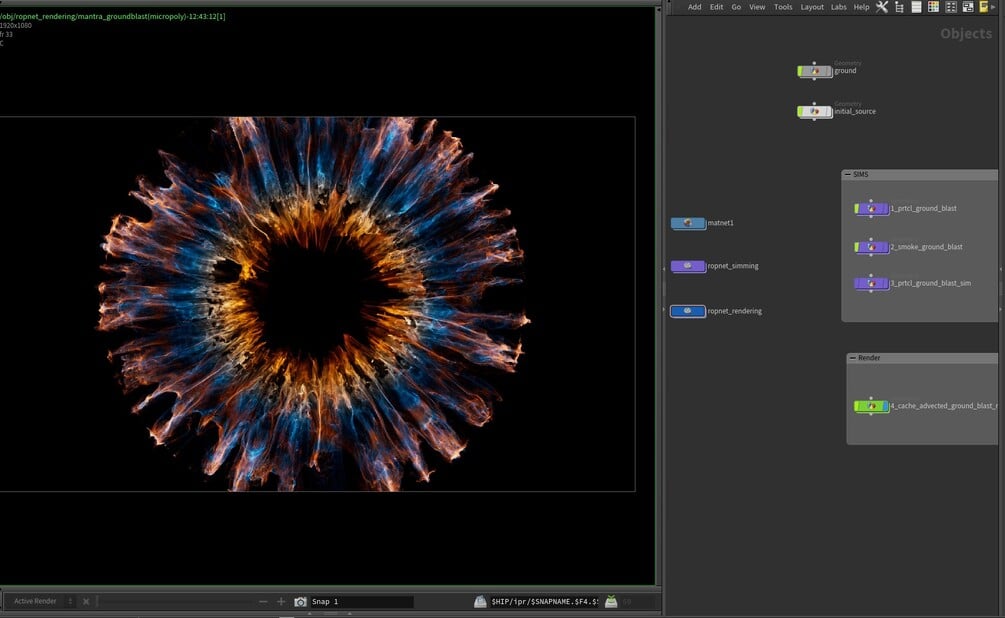Select the 4_cache_advected_ground_blast node
1005x618 pixels.
click(872, 406)
